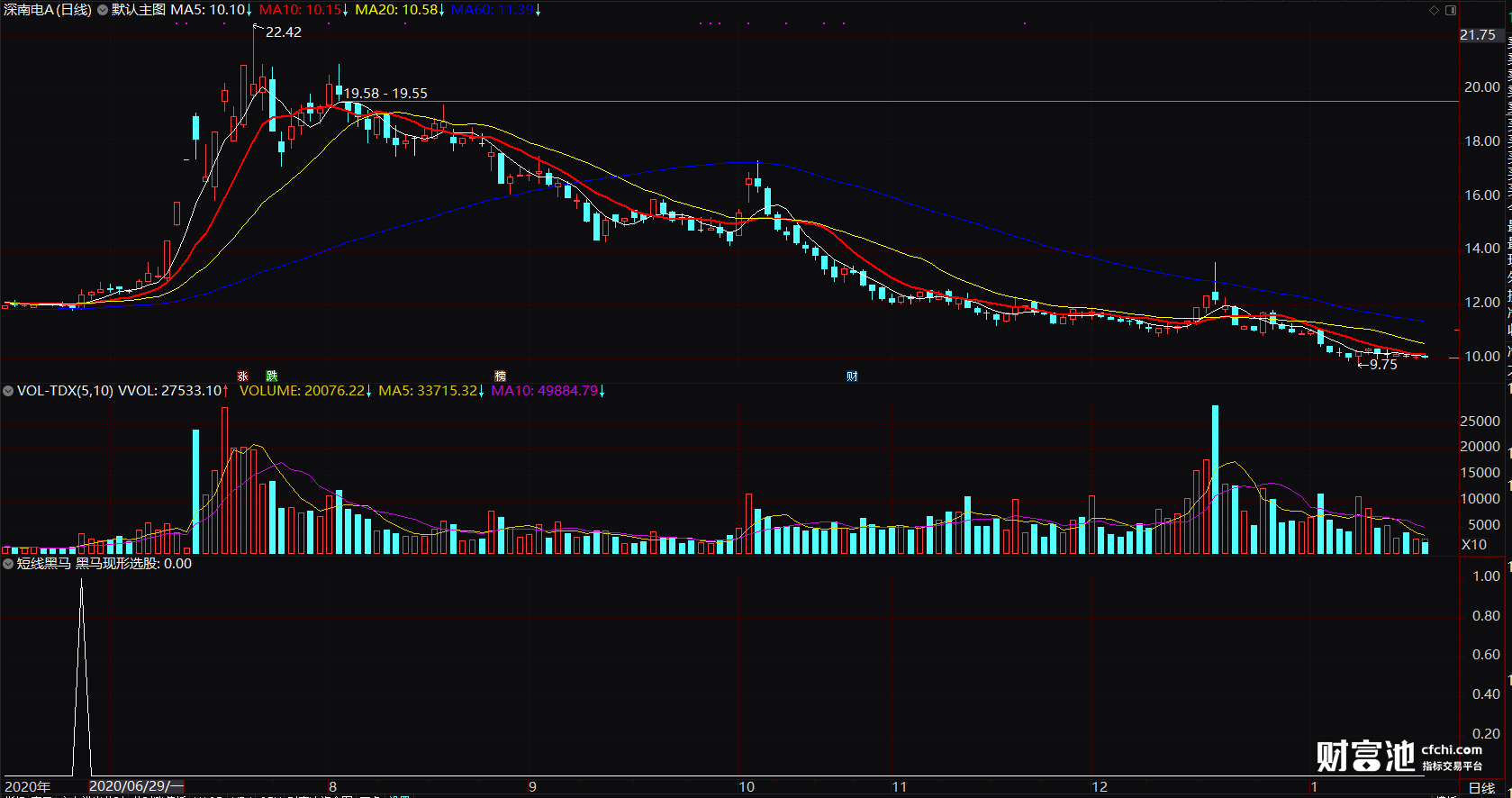The image size is (1512, 798).
Task: Click the 短线黑马 indicator name
Action: click(43, 564)
